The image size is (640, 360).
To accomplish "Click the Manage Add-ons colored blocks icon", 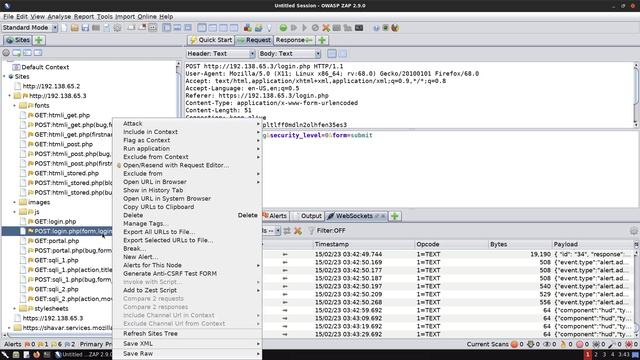I will pos(248,28).
